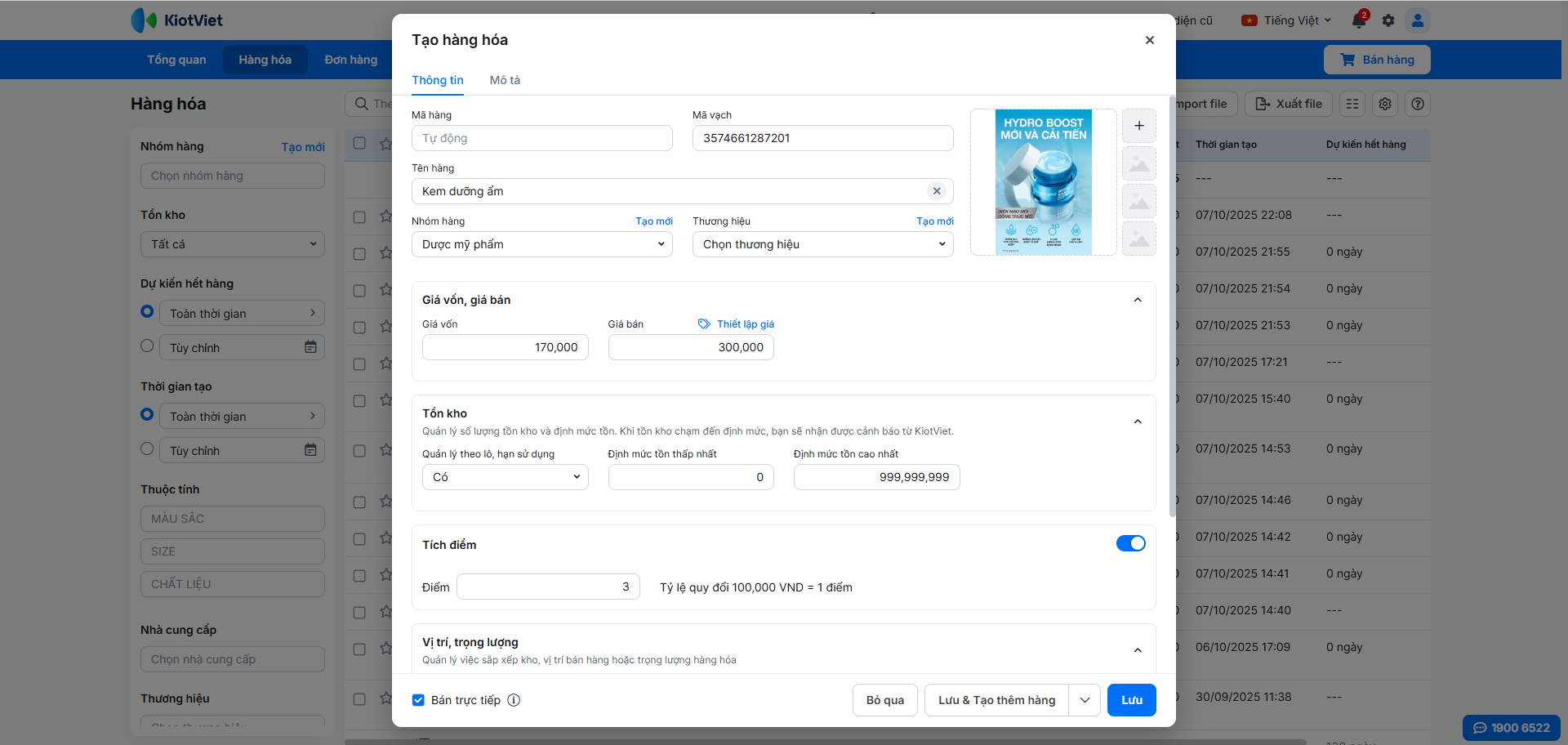Click the Hydro Boost product image thumbnail
Image resolution: width=1568 pixels, height=745 pixels.
click(1043, 182)
